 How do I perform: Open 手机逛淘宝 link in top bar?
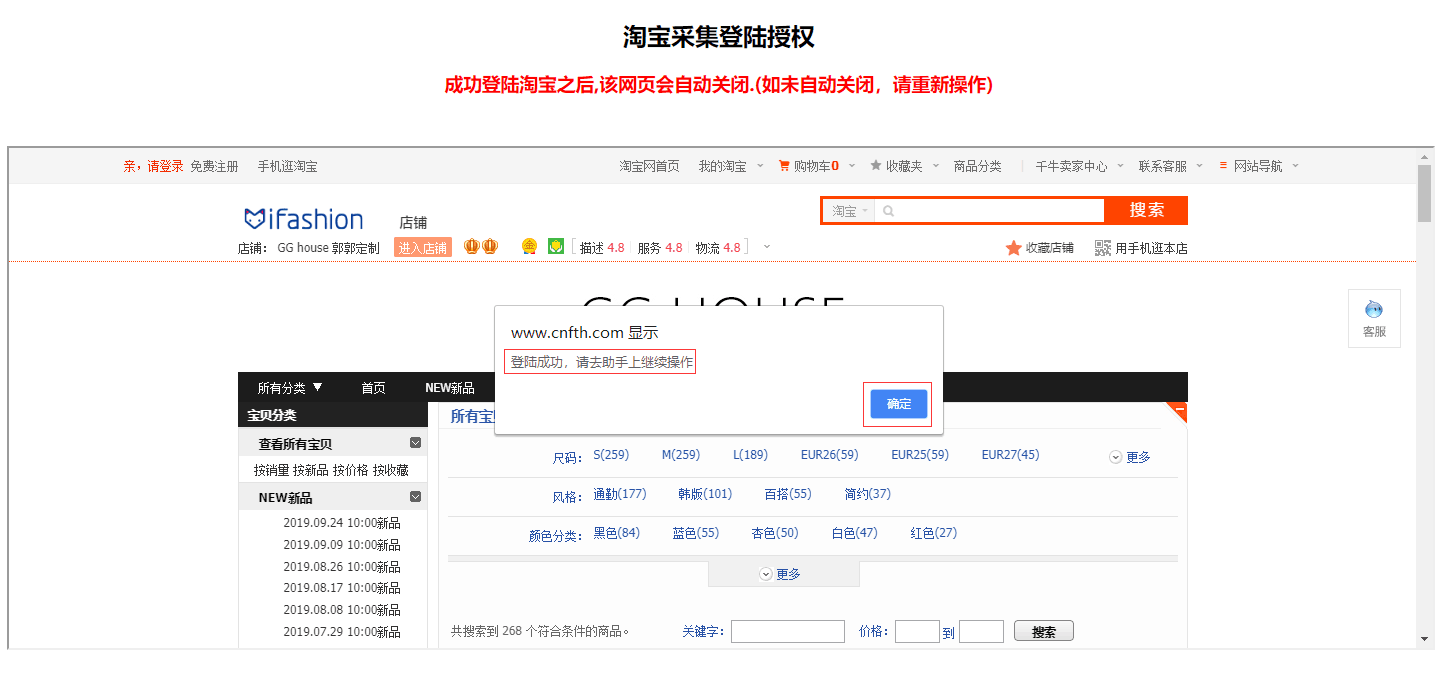[287, 166]
